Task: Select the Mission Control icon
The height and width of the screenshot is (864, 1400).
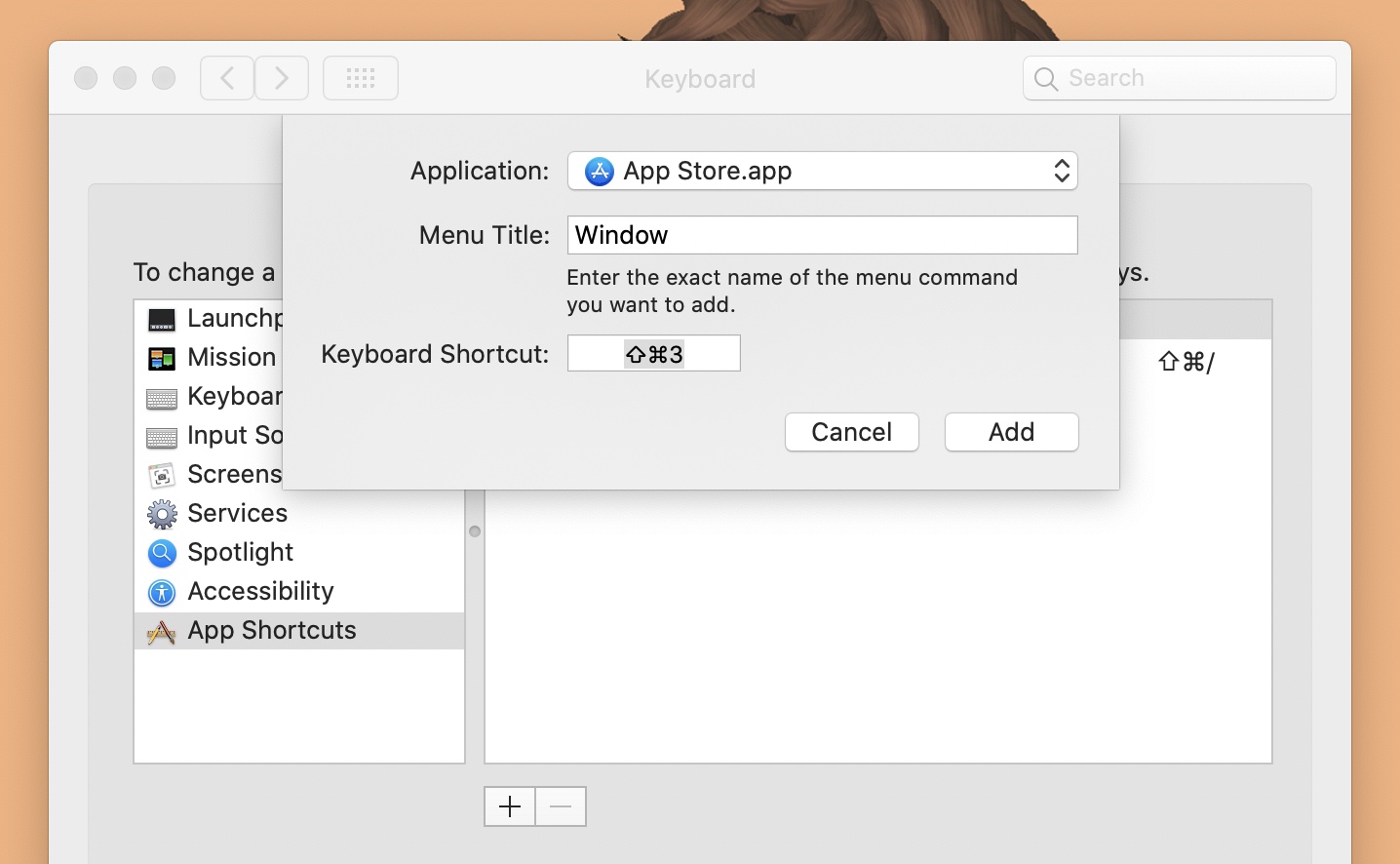Action: tap(162, 358)
